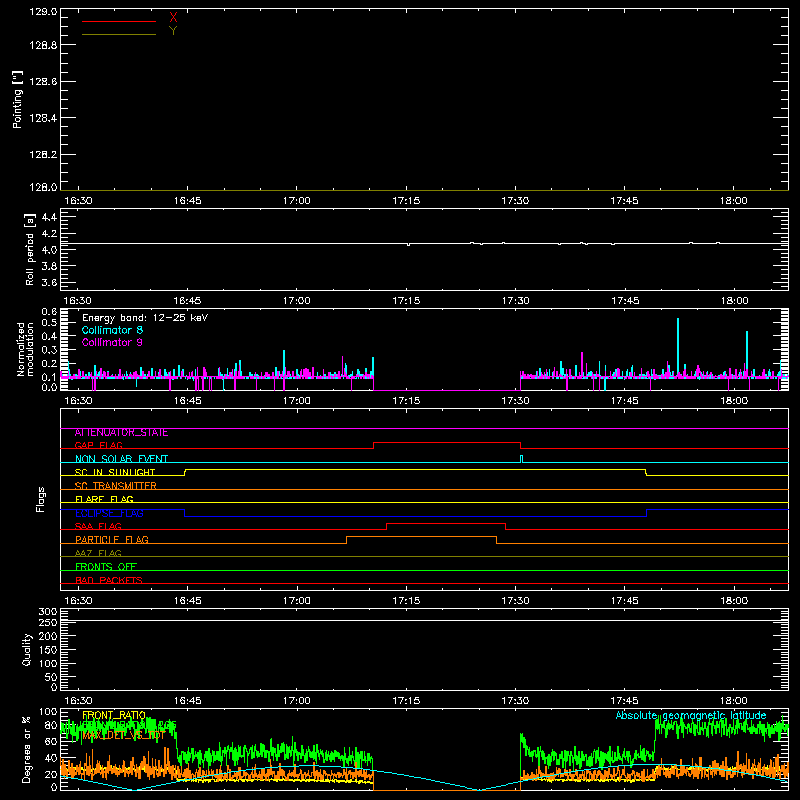Select the FLARE_FLAG label
This screenshot has height=800, width=800.
[x=104, y=499]
